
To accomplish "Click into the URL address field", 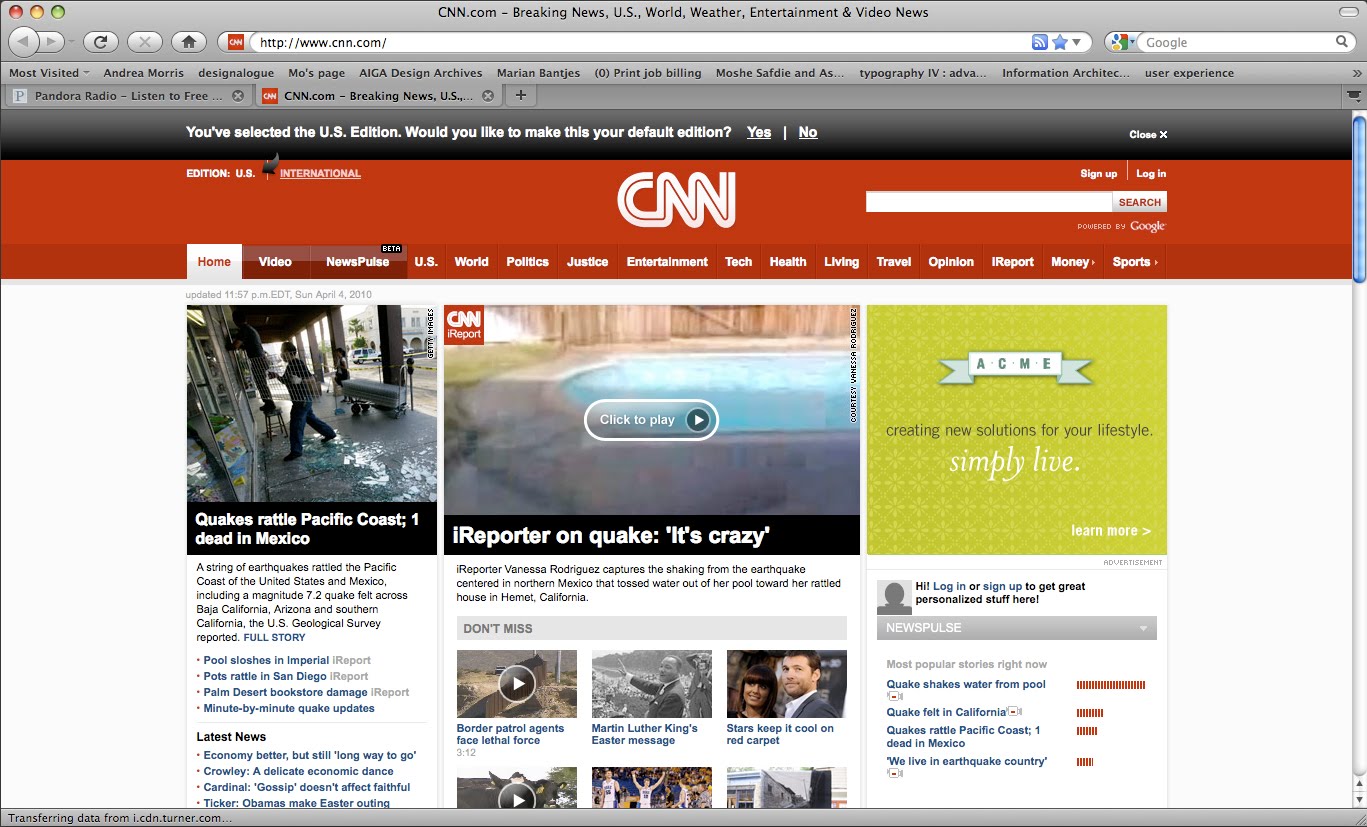I will tap(640, 42).
